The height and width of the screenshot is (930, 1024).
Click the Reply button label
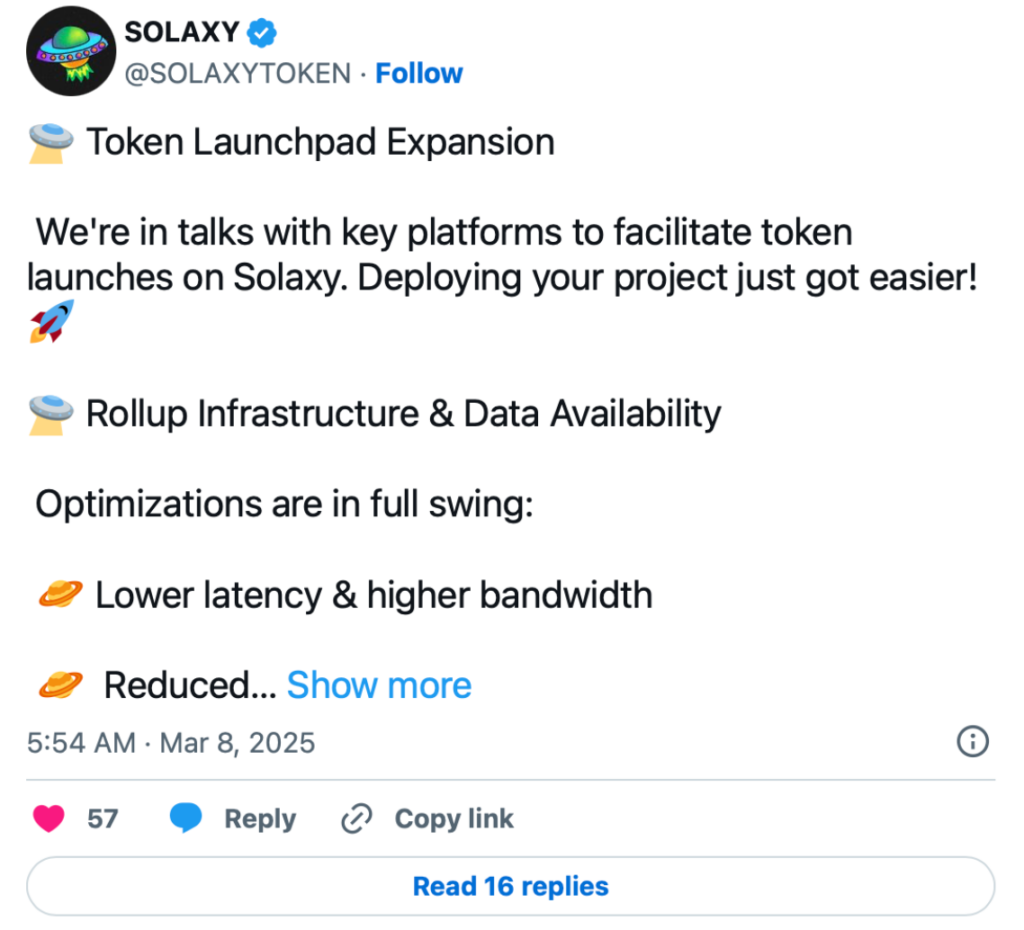(x=260, y=819)
